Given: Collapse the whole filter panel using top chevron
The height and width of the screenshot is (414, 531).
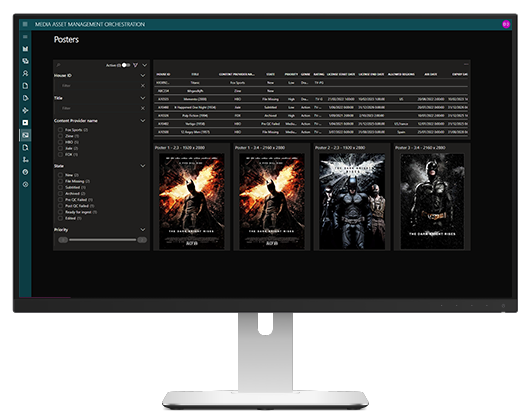Looking at the screenshot, I should 145,65.
